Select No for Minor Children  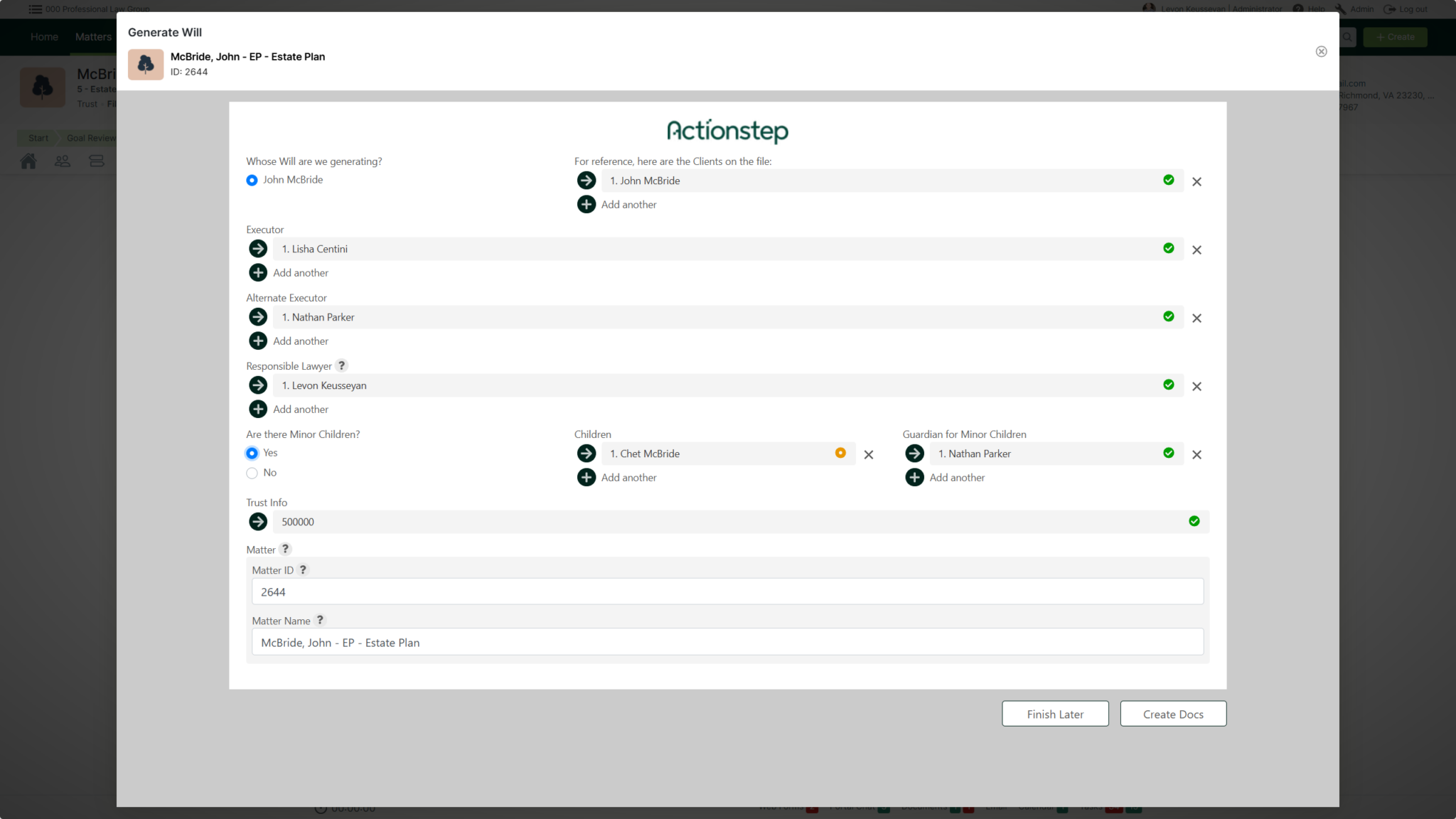252,473
